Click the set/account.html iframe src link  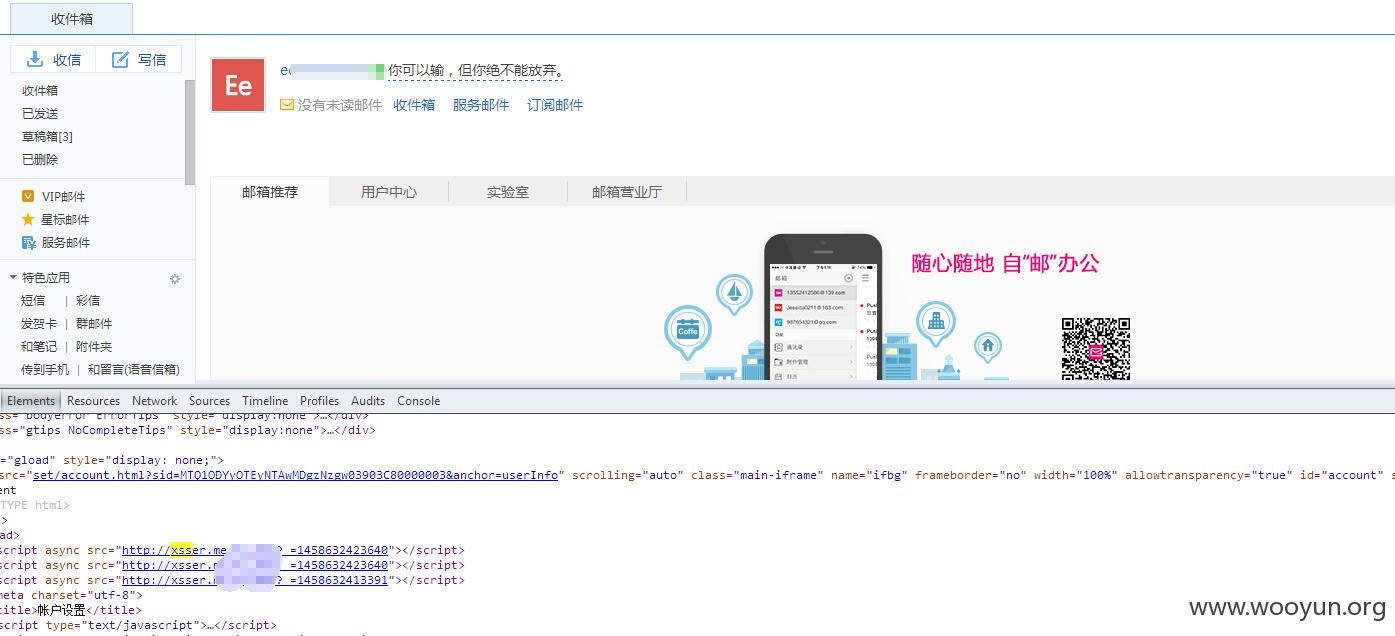tap(295, 475)
